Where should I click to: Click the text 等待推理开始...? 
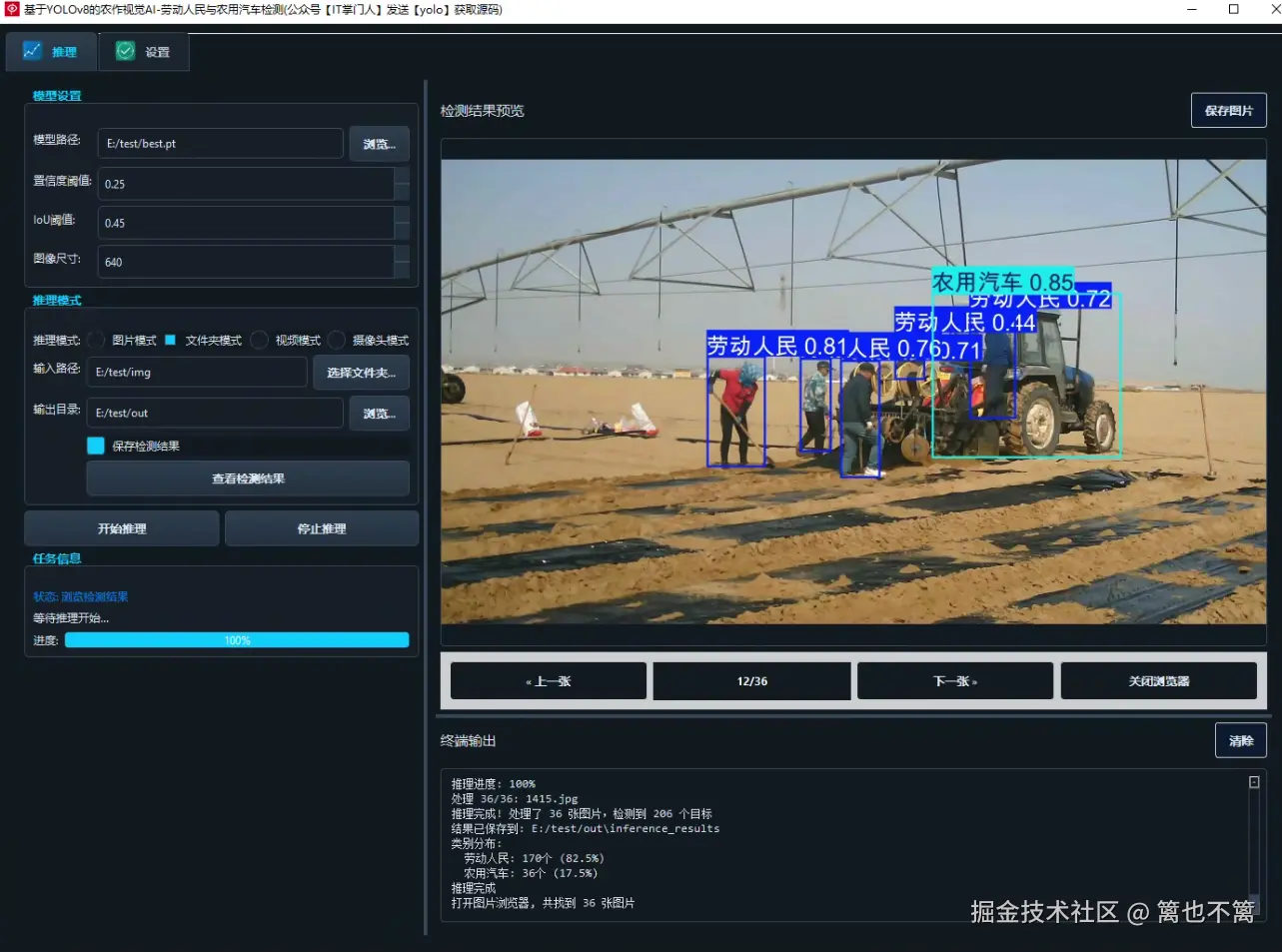[71, 618]
